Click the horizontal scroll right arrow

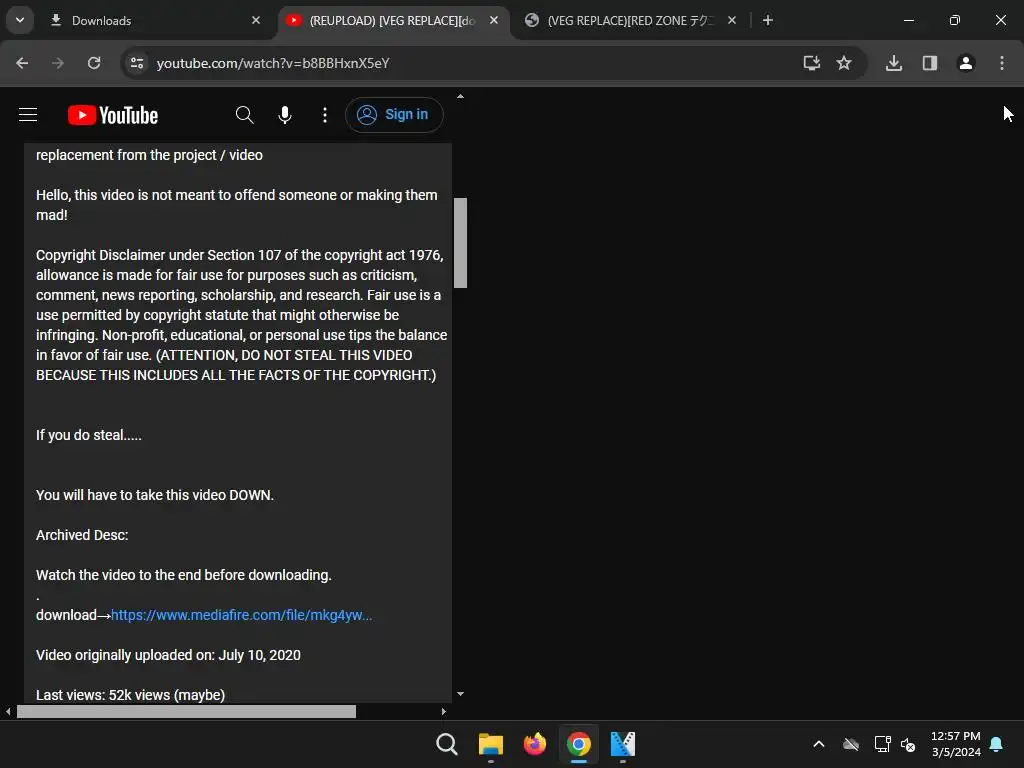[x=443, y=711]
